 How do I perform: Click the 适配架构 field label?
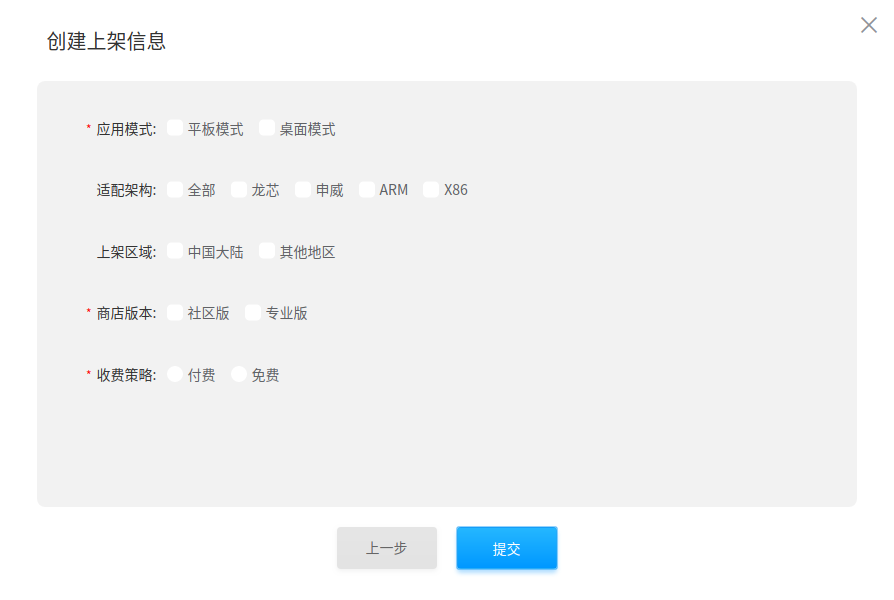[126, 190]
